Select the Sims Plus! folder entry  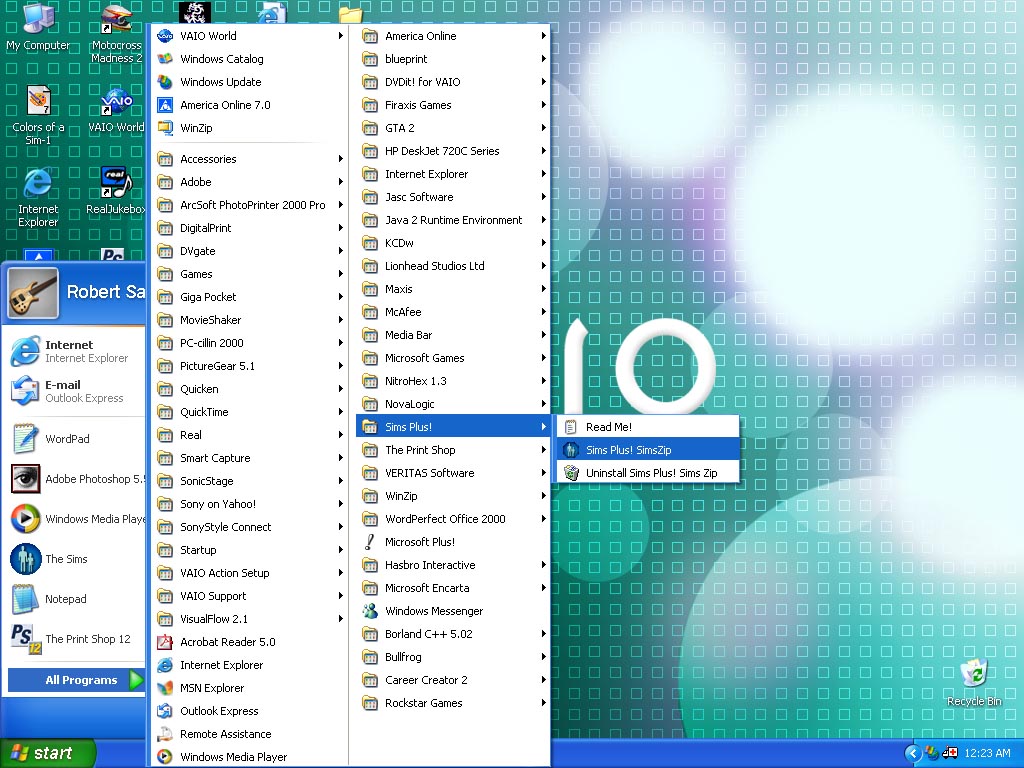(x=453, y=427)
